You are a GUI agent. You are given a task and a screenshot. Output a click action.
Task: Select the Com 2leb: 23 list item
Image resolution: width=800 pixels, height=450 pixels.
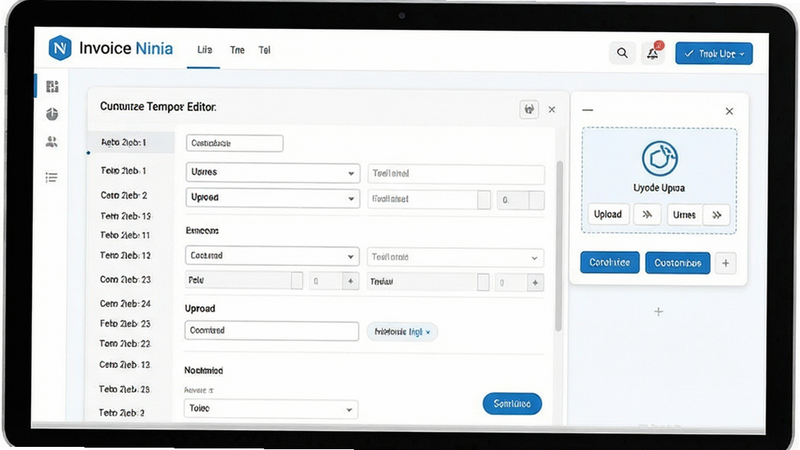tap(126, 280)
